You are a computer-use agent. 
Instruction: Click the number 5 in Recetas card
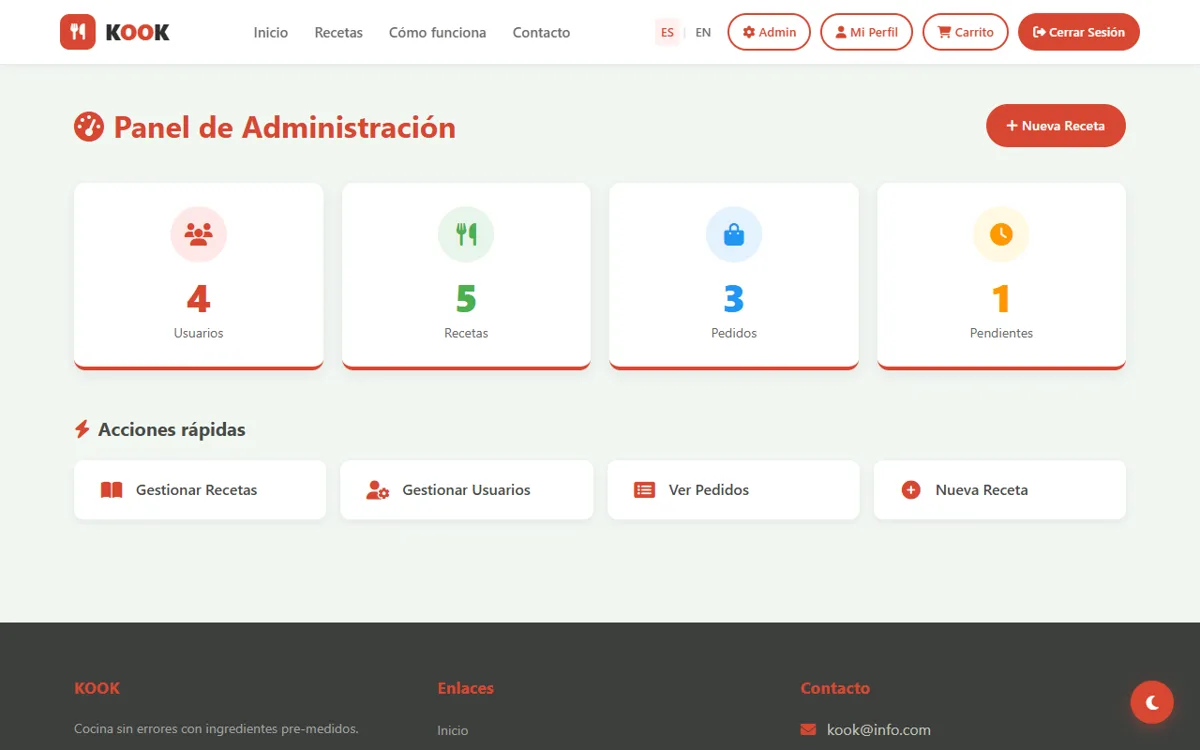click(x=466, y=299)
